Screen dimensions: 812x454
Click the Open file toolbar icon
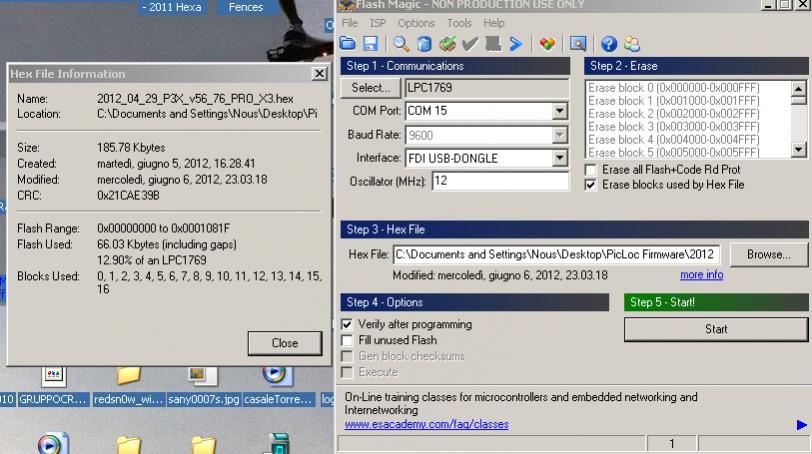348,43
